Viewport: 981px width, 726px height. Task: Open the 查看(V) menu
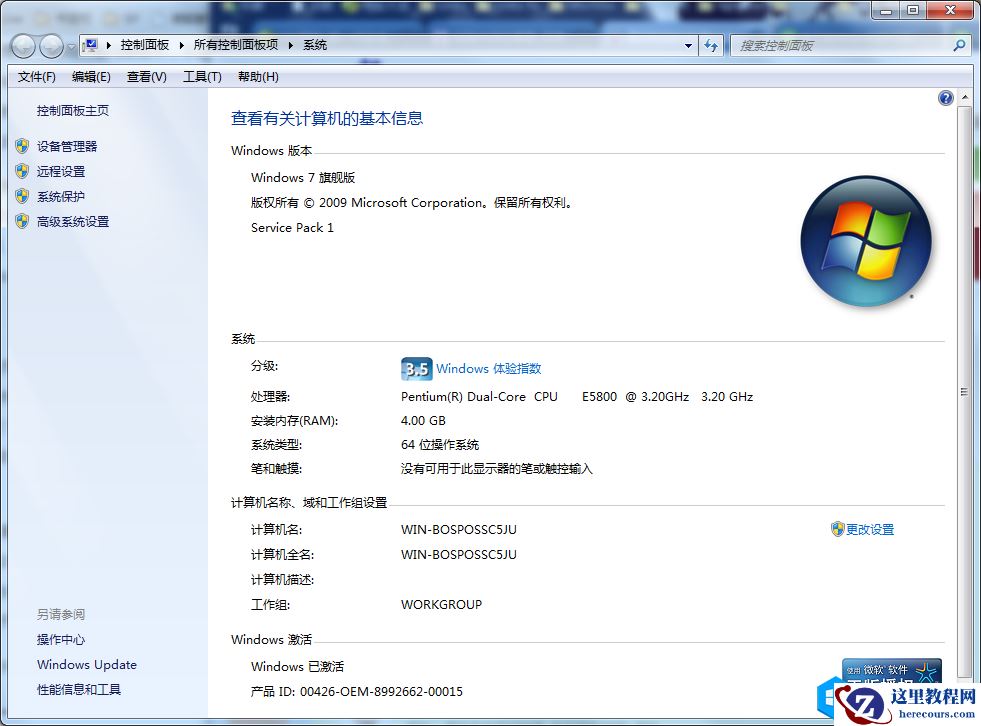point(146,77)
